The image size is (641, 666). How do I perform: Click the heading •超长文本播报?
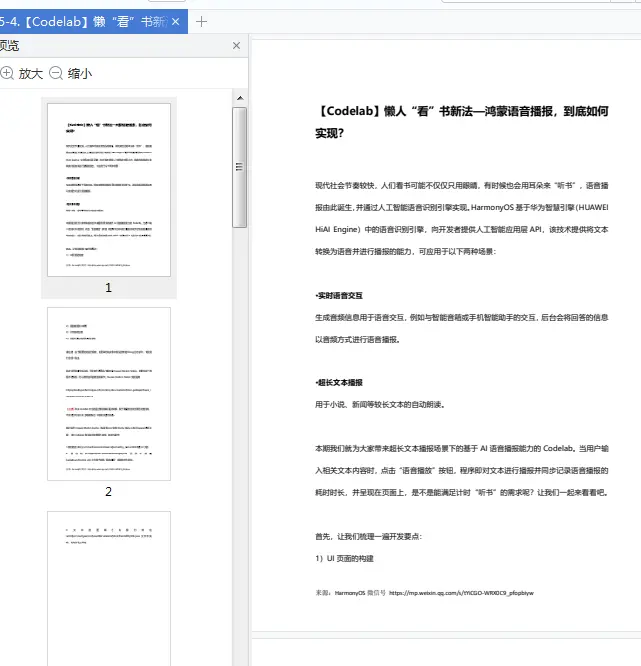(x=339, y=382)
